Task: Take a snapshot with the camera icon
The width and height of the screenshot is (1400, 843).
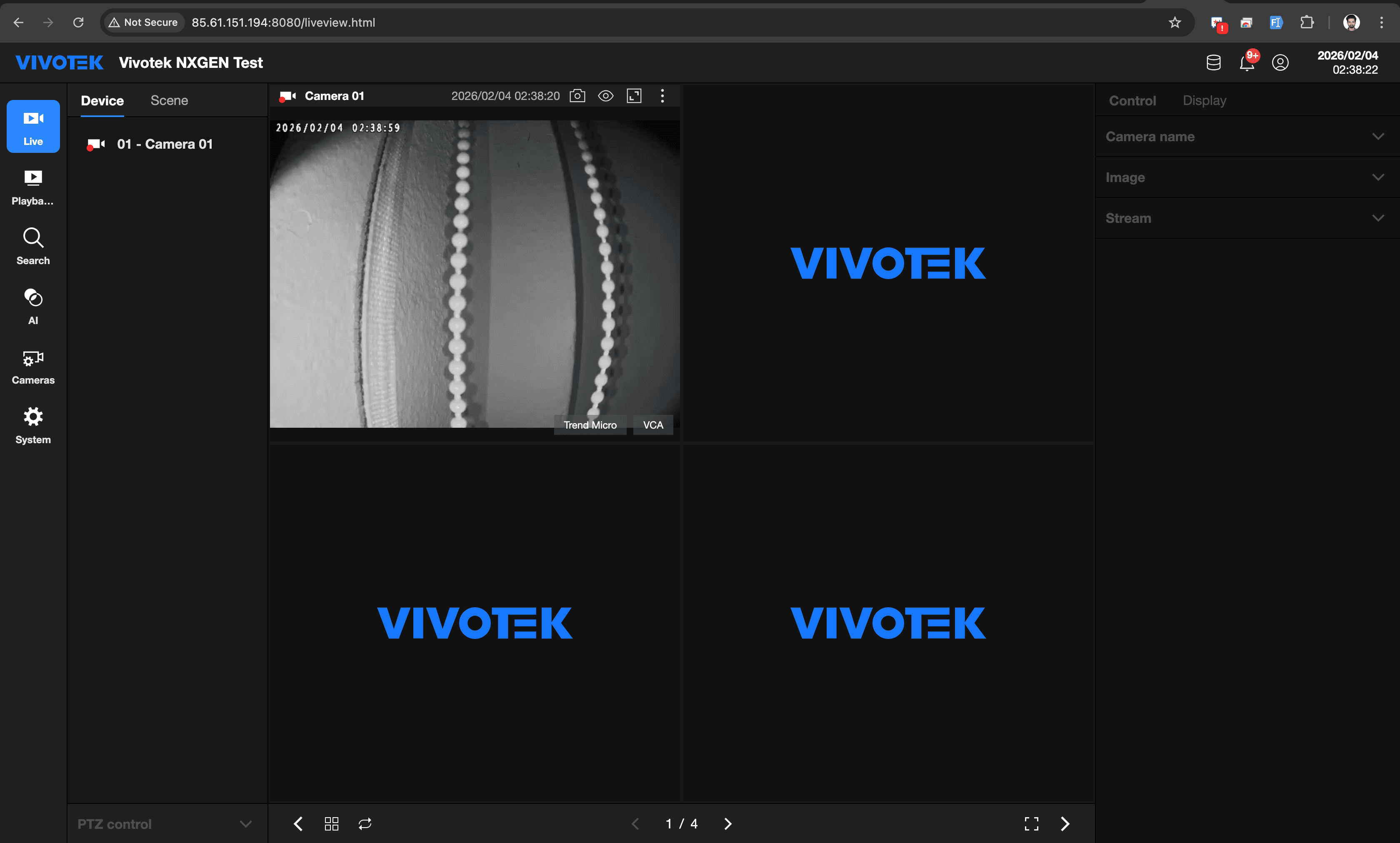Action: (577, 96)
